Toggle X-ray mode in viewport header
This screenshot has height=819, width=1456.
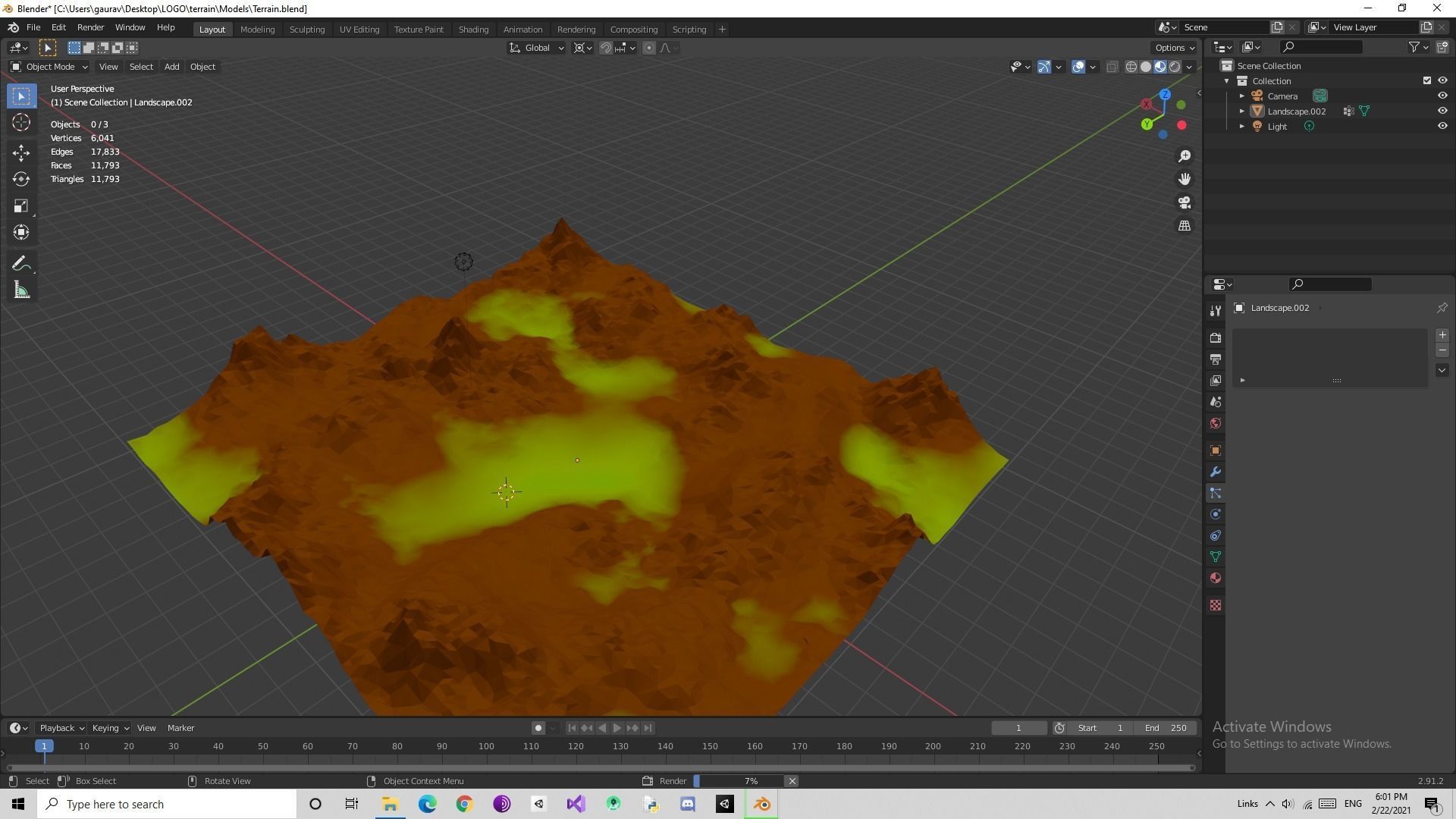point(1112,67)
